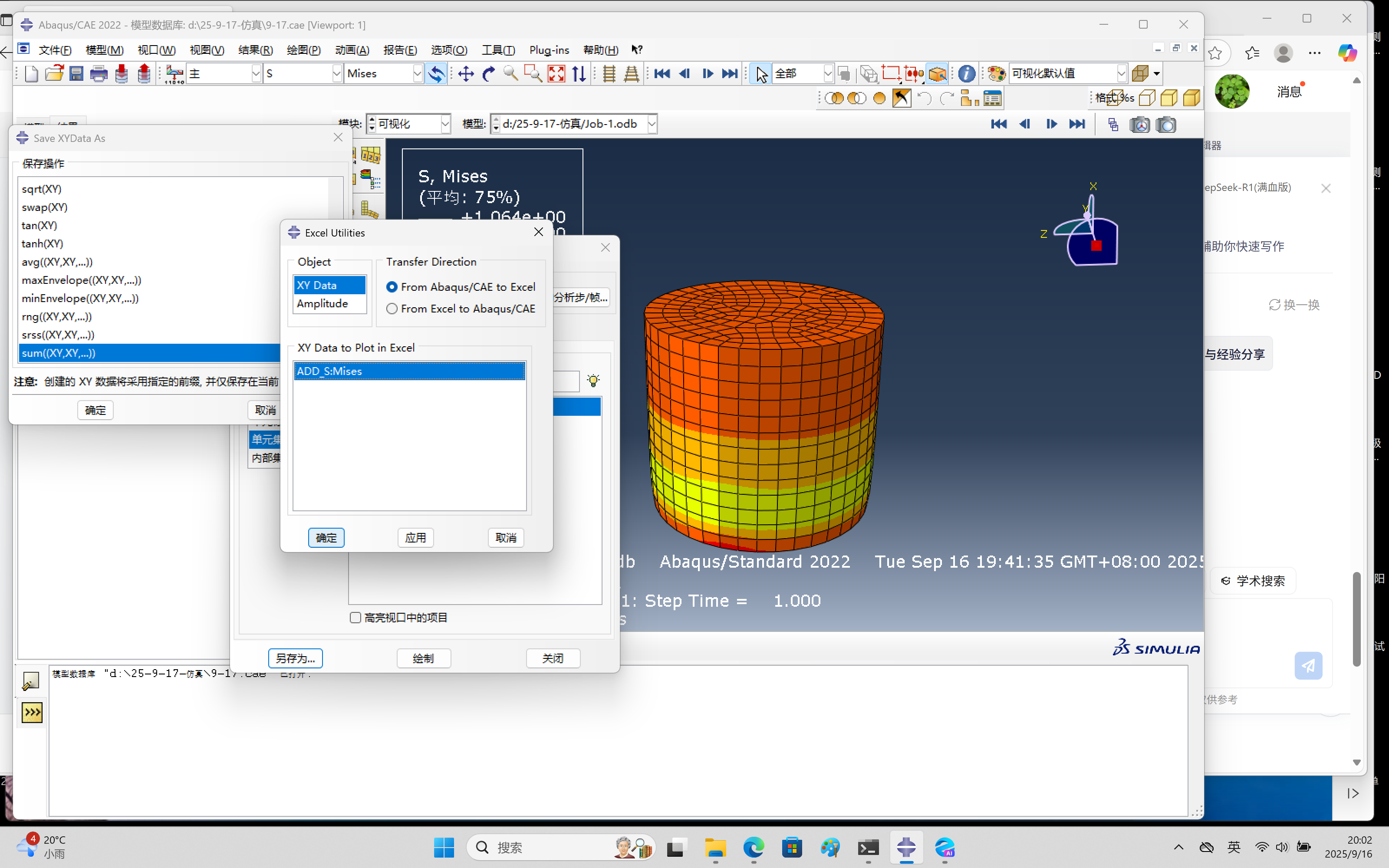Select ADD_S:Mises in XY data list
Screen dimensions: 1389x868
pos(409,372)
